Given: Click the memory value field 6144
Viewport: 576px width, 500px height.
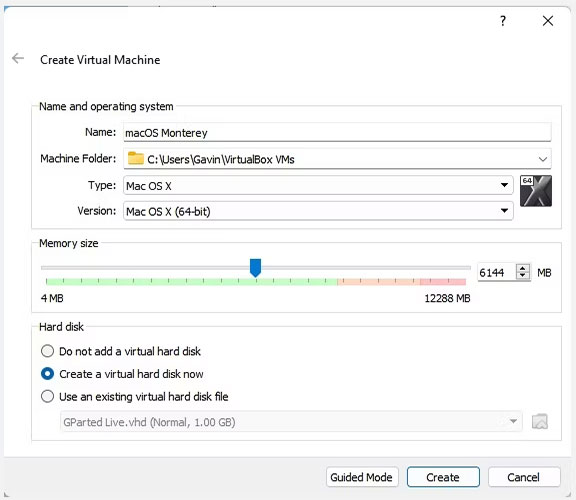Looking at the screenshot, I should 496,273.
